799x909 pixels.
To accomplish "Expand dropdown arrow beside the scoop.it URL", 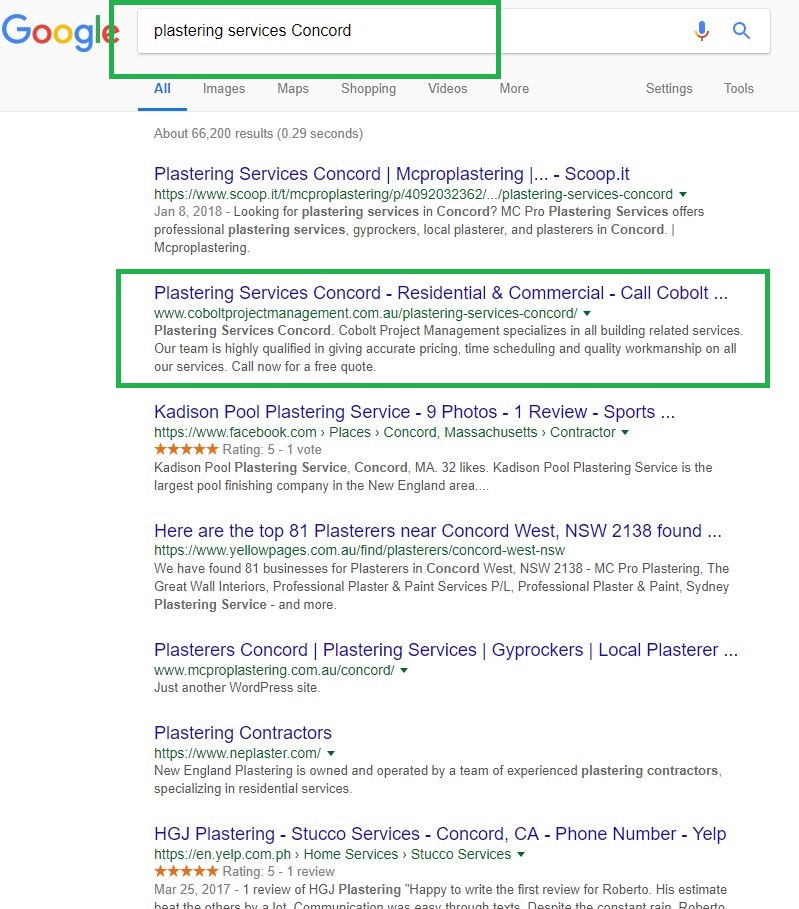I will [683, 194].
